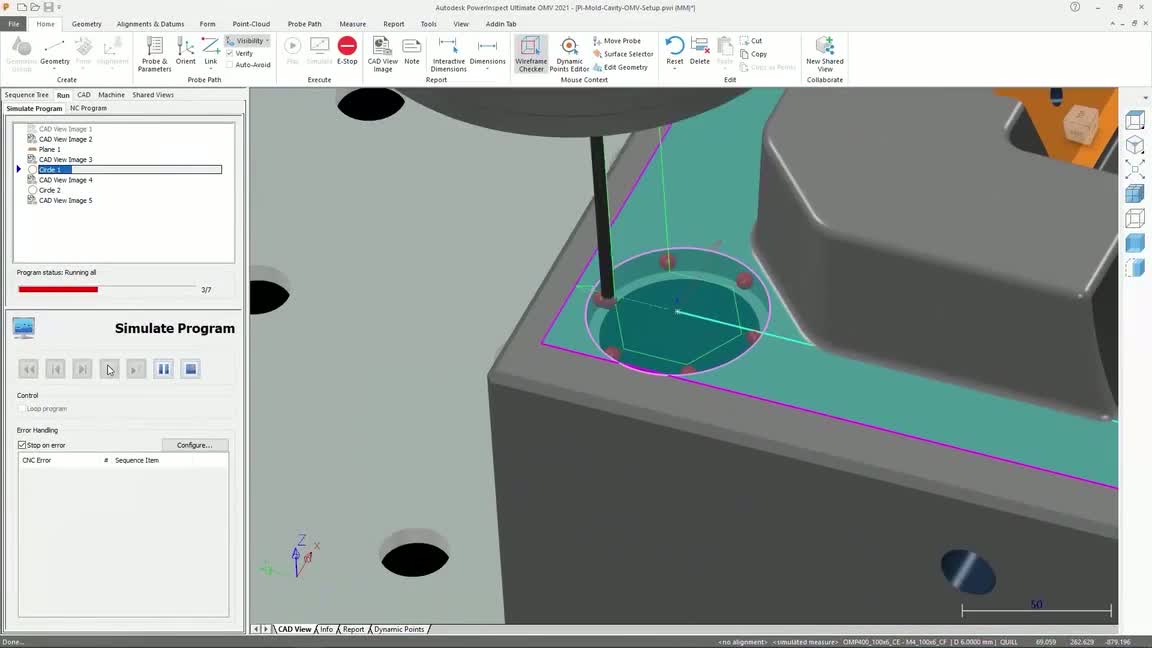The image size is (1152, 648).
Task: Select Circle 2 in the program list
Action: pyautogui.click(x=49, y=190)
